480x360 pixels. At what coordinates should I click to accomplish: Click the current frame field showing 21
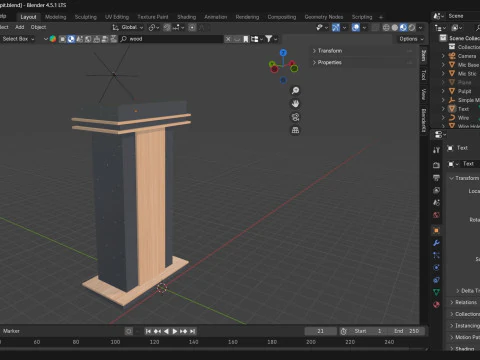pyautogui.click(x=320, y=331)
